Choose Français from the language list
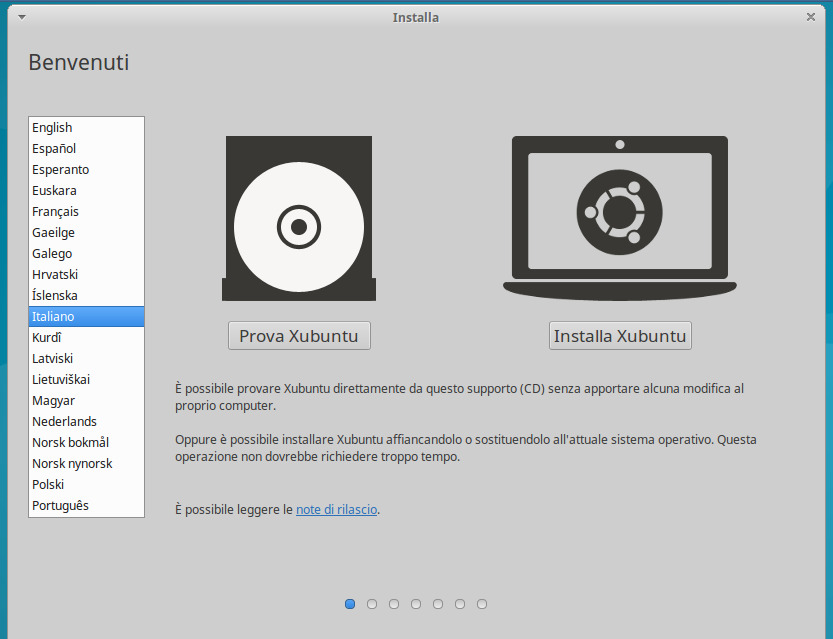 86,211
